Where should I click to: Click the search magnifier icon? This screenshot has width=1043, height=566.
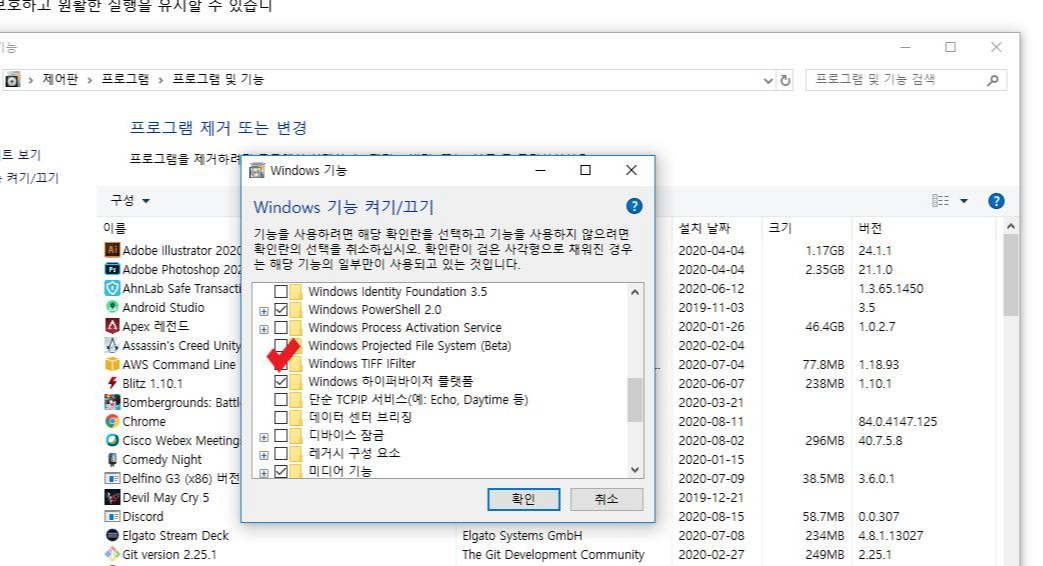click(x=992, y=80)
